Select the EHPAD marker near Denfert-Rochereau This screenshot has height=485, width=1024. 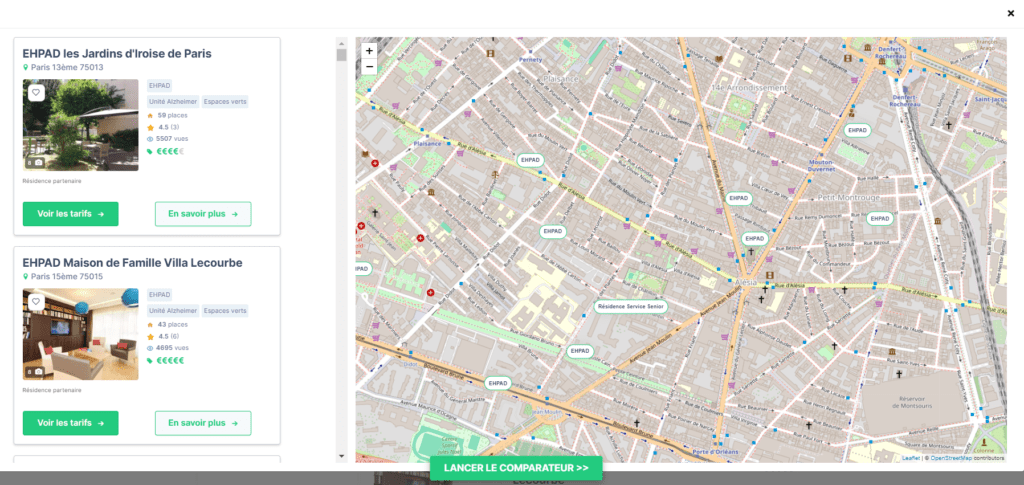[x=857, y=130]
